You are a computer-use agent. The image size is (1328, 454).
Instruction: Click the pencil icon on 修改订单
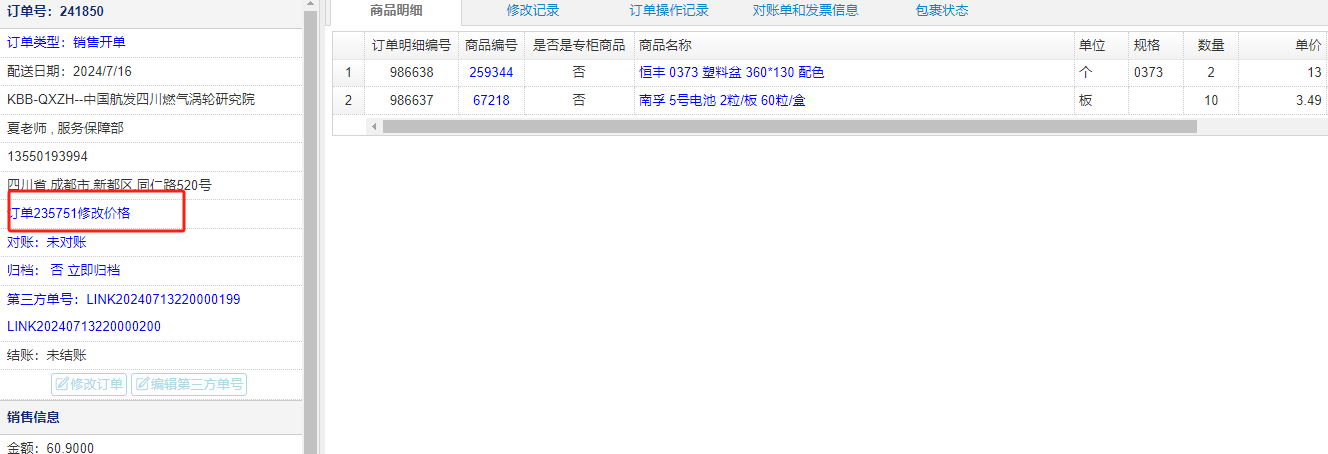tap(62, 384)
